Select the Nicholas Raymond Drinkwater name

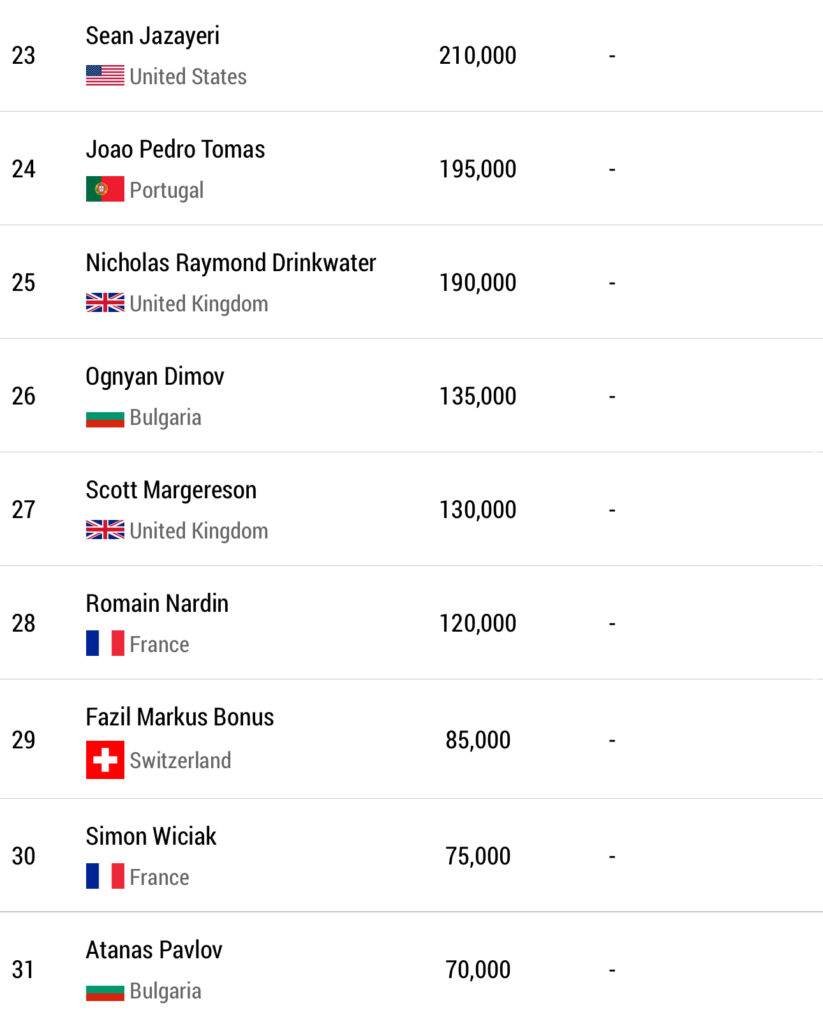[x=231, y=263]
